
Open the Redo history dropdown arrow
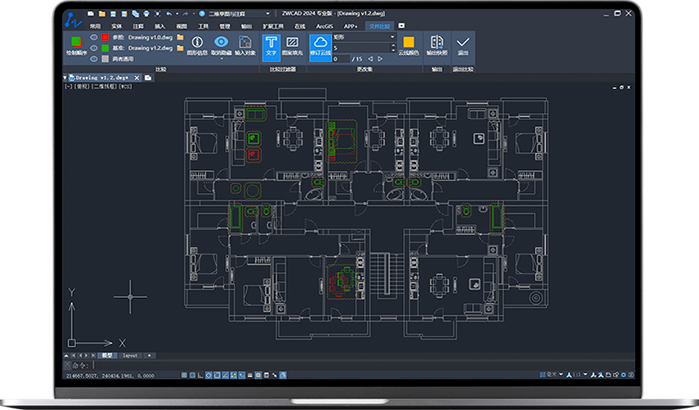tap(193, 14)
